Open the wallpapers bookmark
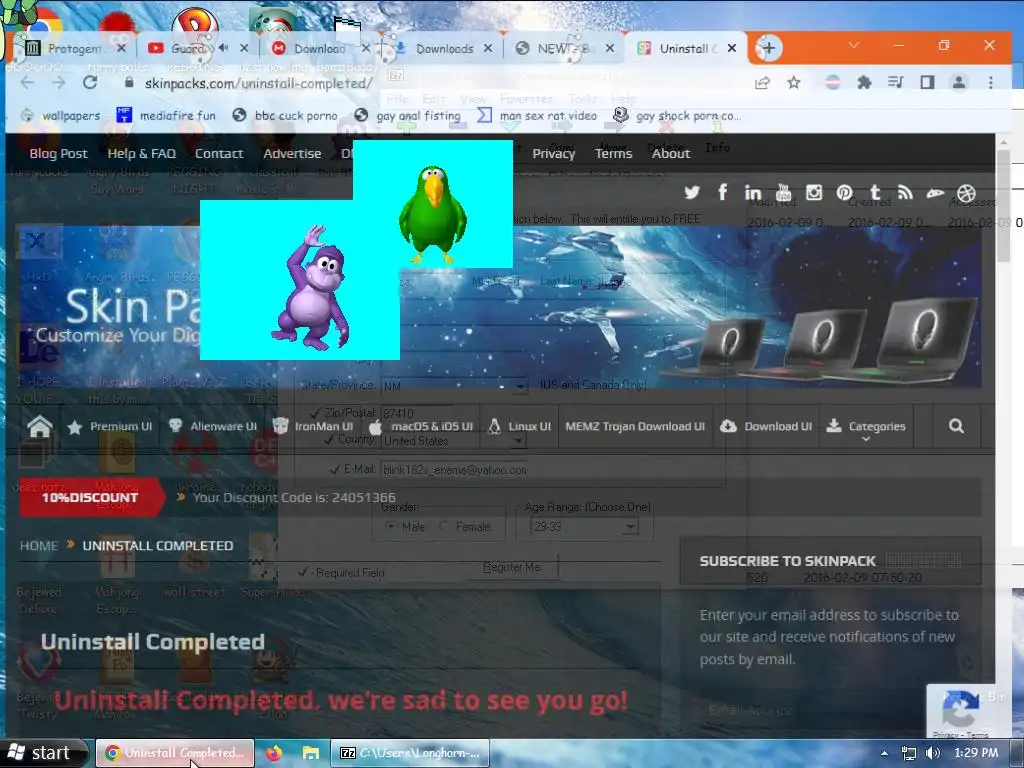The image size is (1024, 768). pos(61,116)
